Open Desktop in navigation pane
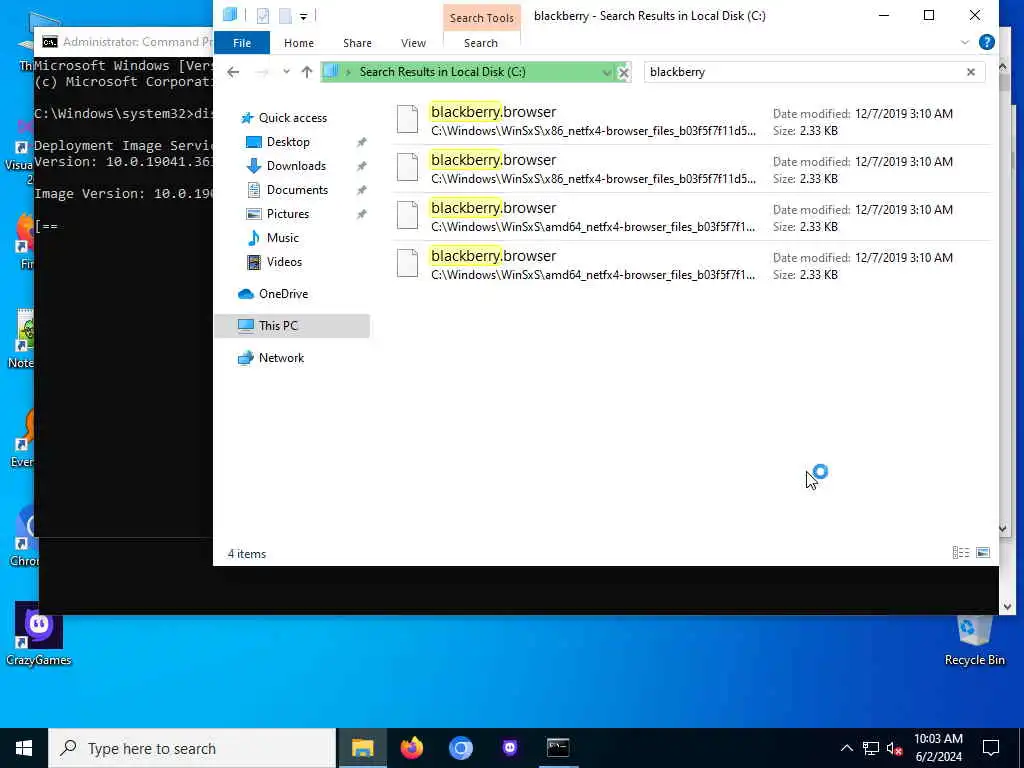Screen dimensions: 1024x768 (288, 142)
